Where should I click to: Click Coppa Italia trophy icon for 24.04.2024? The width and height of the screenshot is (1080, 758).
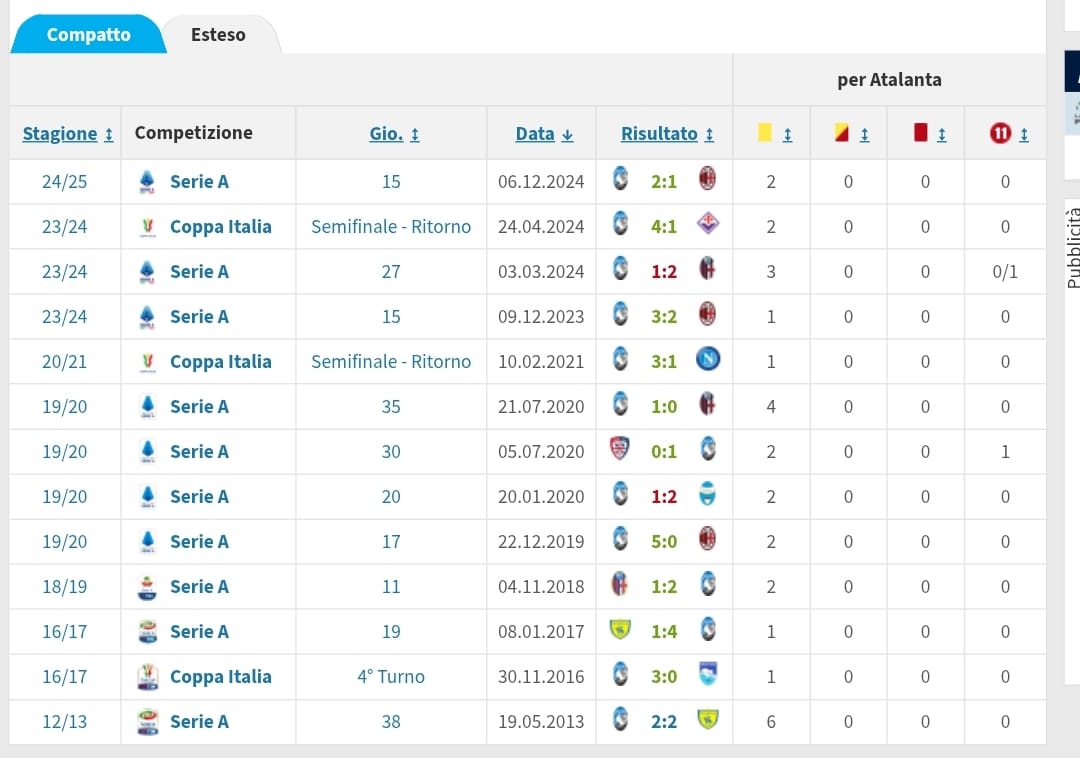tap(147, 227)
